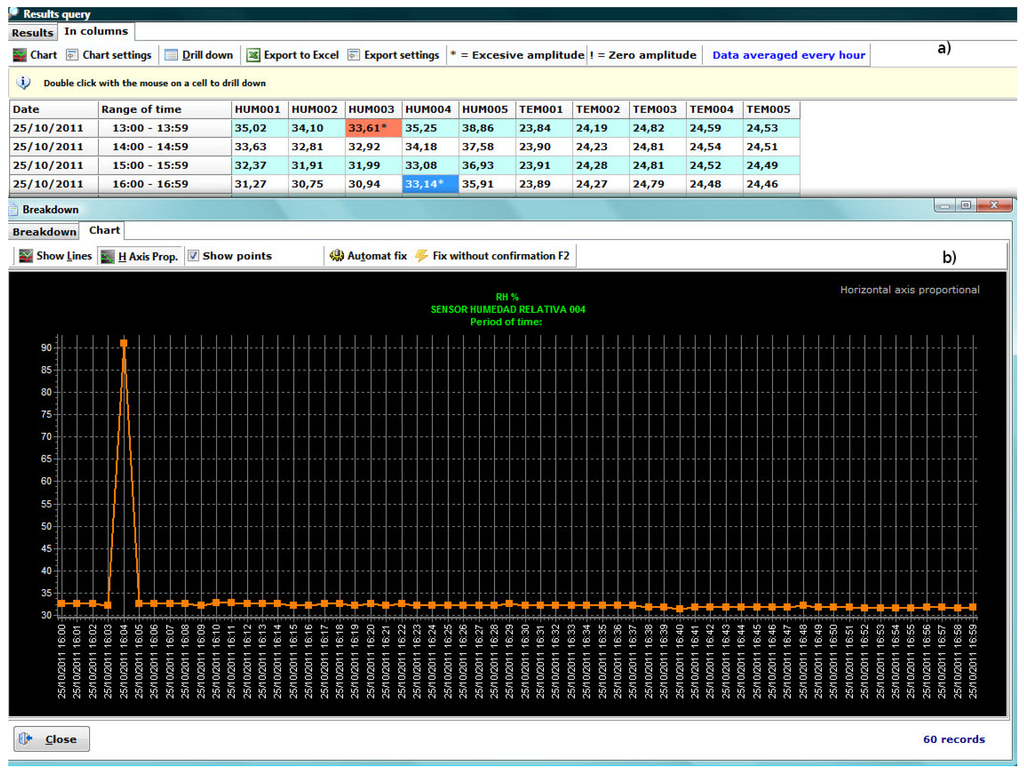Click the Show Lines icon in Breakdown toolbar
Image resolution: width=1024 pixels, height=772 pixels.
pos(26,256)
